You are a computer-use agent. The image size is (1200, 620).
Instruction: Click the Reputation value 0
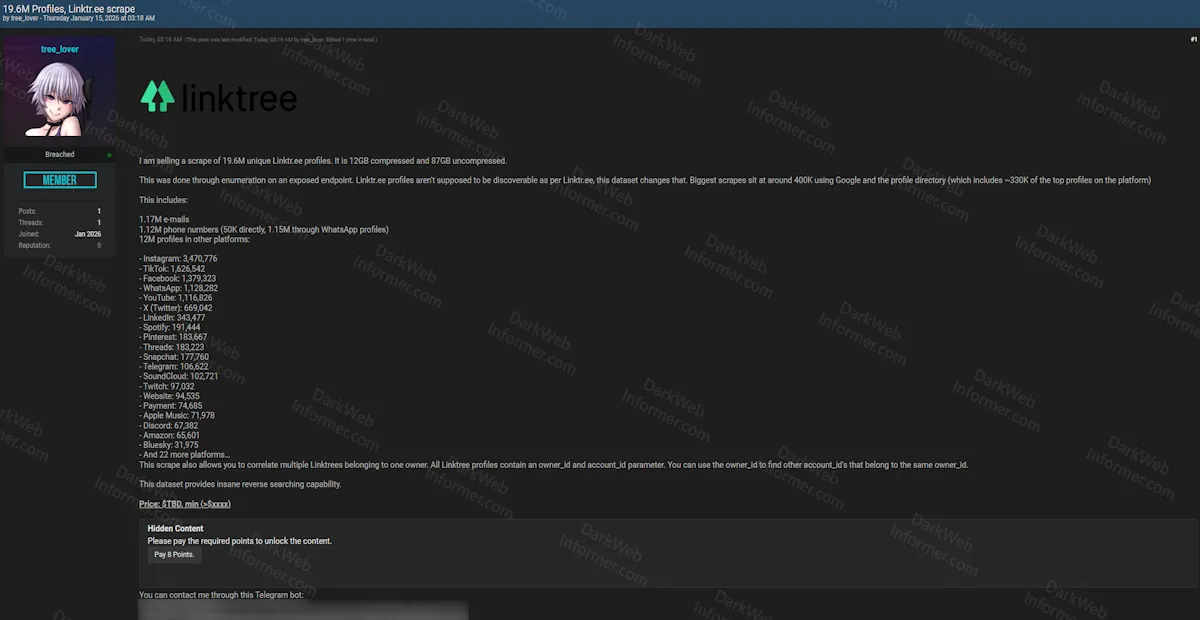98,245
